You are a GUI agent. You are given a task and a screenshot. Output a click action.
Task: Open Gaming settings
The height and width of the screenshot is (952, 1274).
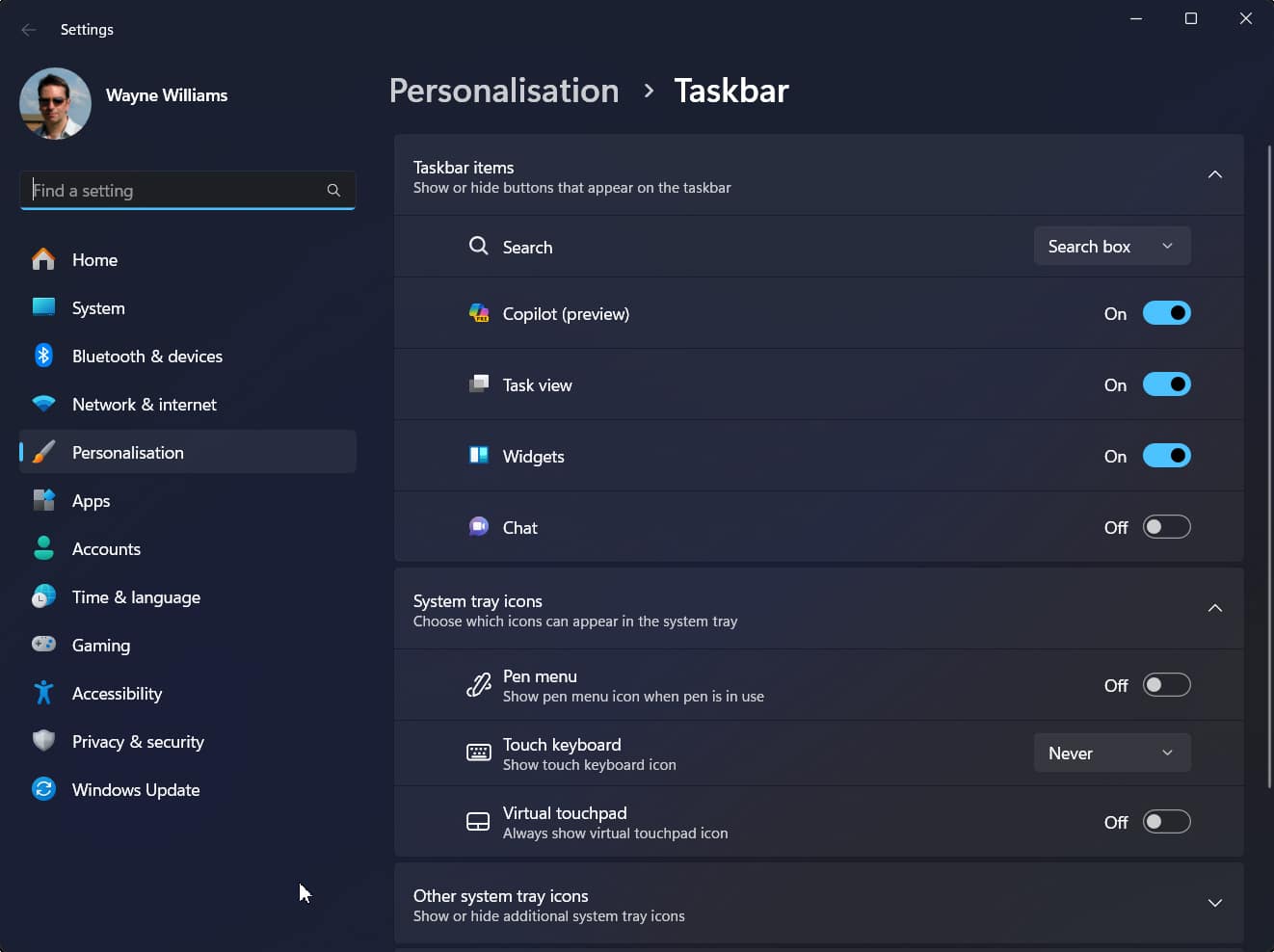(101, 645)
